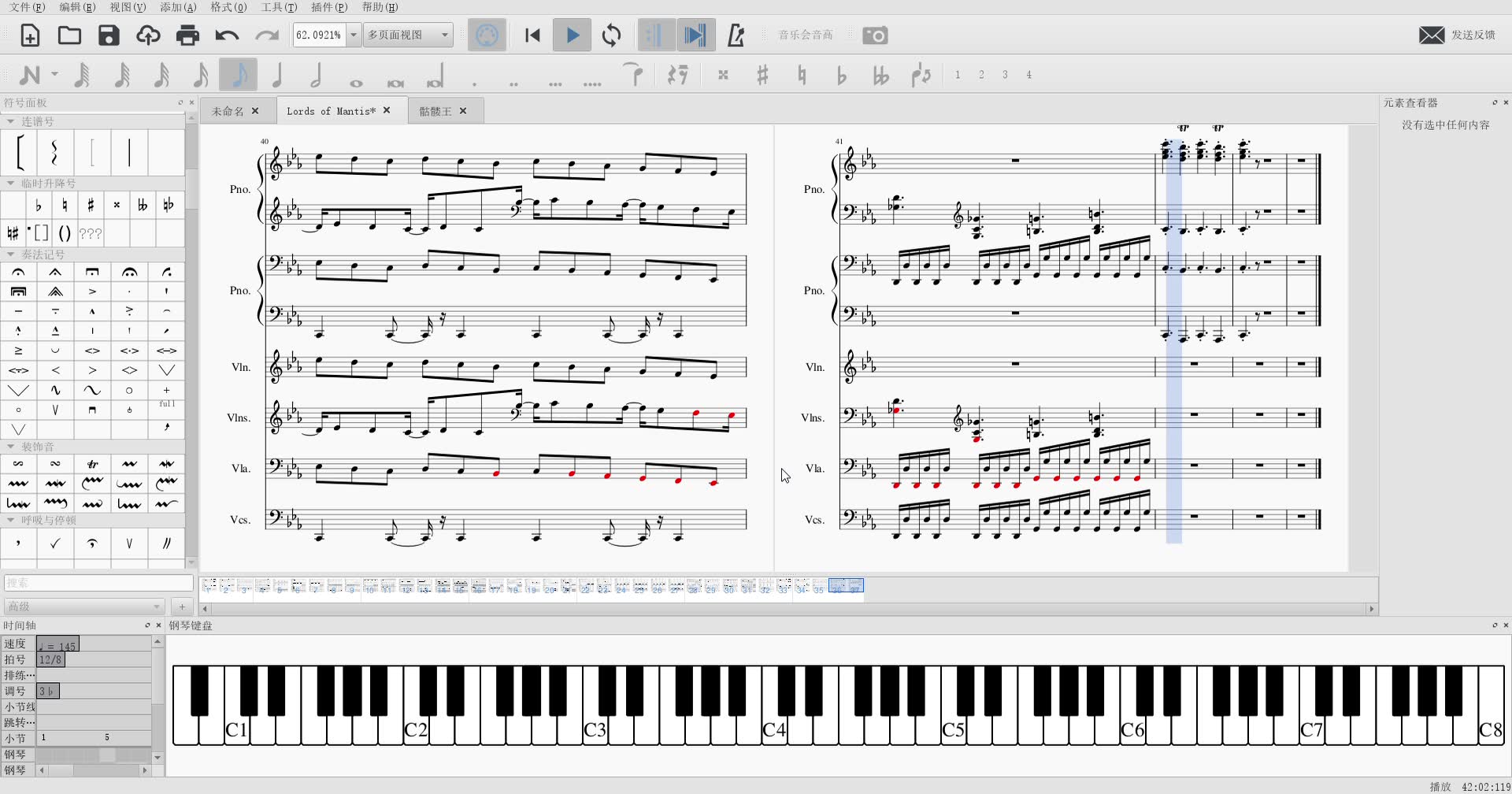
Task: Select the half note duration
Action: (317, 75)
